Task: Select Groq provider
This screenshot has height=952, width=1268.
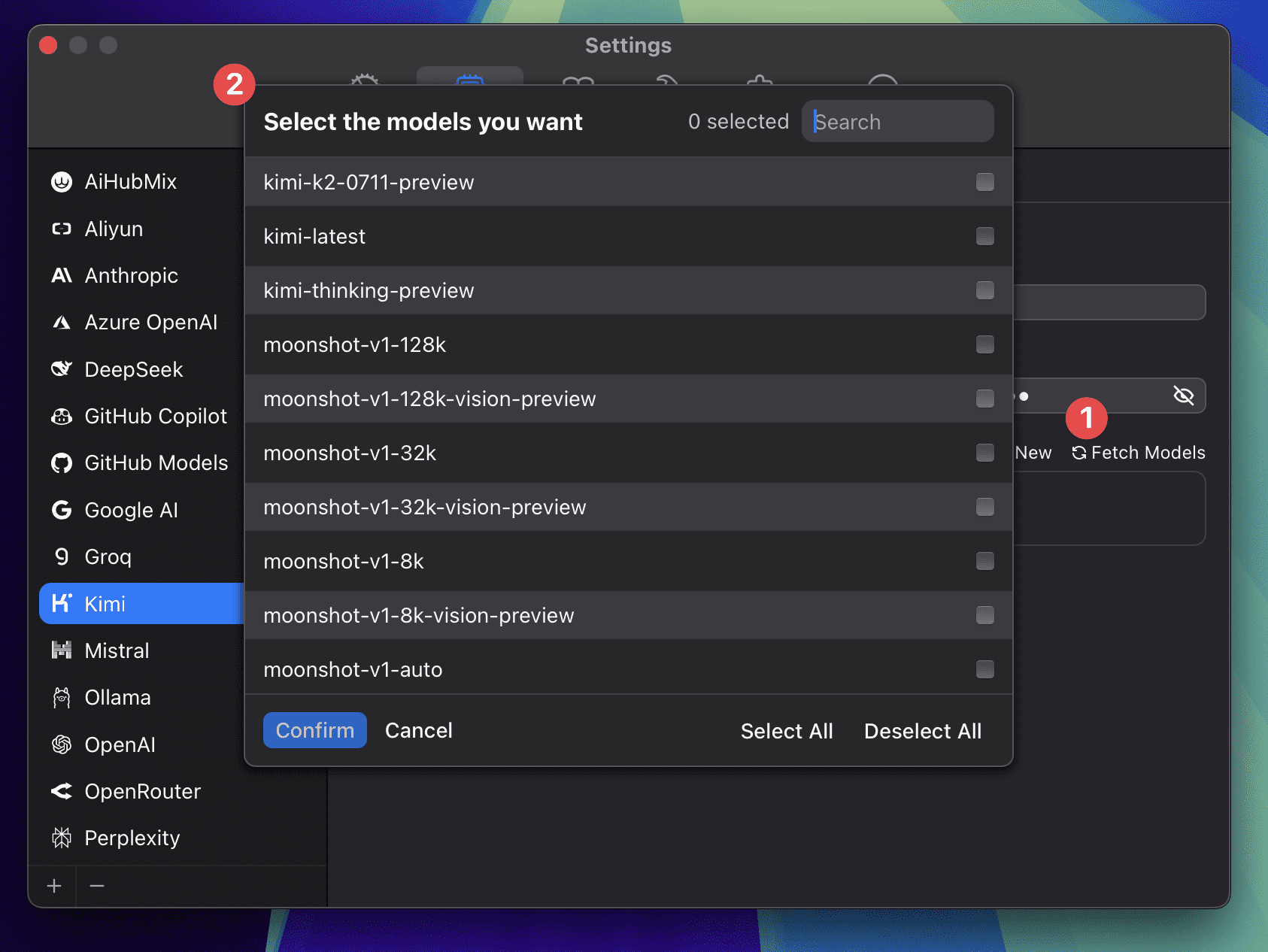Action: (x=141, y=556)
